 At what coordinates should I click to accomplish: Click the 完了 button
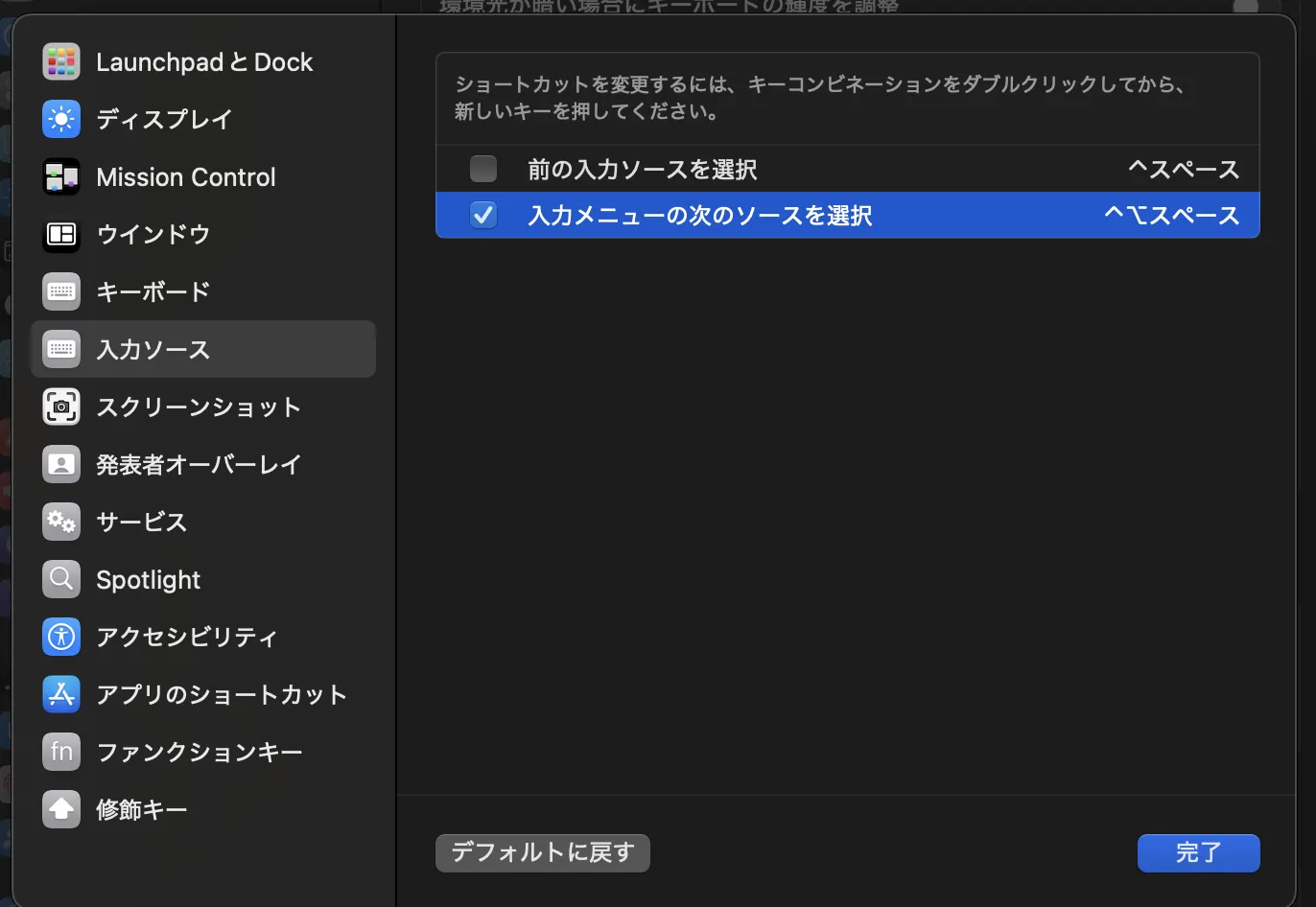[1198, 852]
